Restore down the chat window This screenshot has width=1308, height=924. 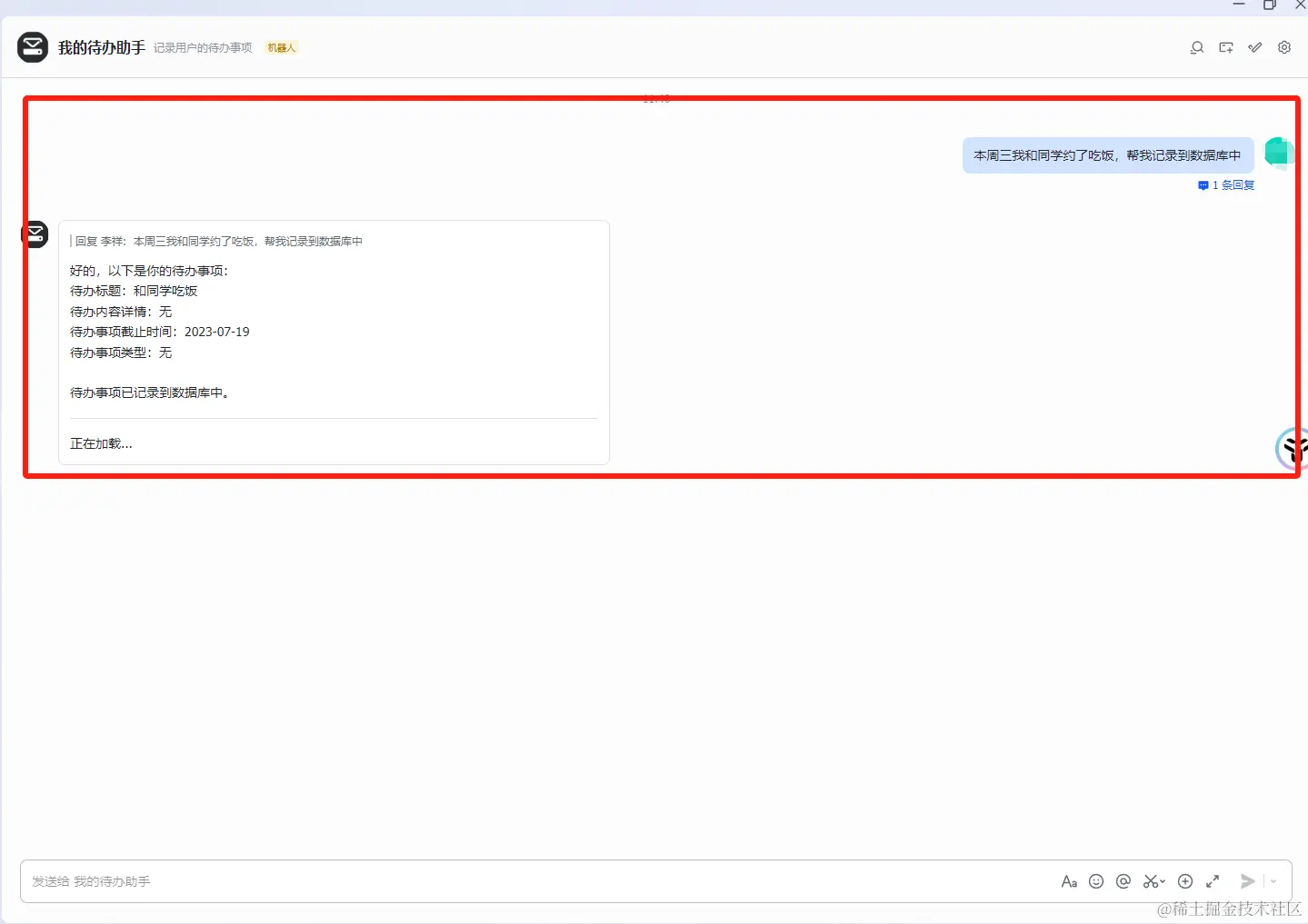(x=1270, y=5)
